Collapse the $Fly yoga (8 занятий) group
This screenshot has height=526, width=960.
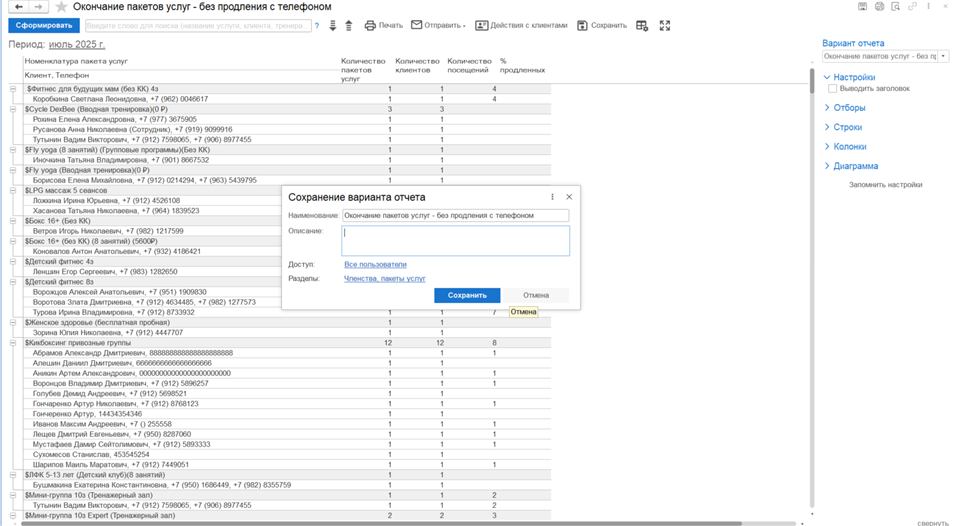[13, 149]
